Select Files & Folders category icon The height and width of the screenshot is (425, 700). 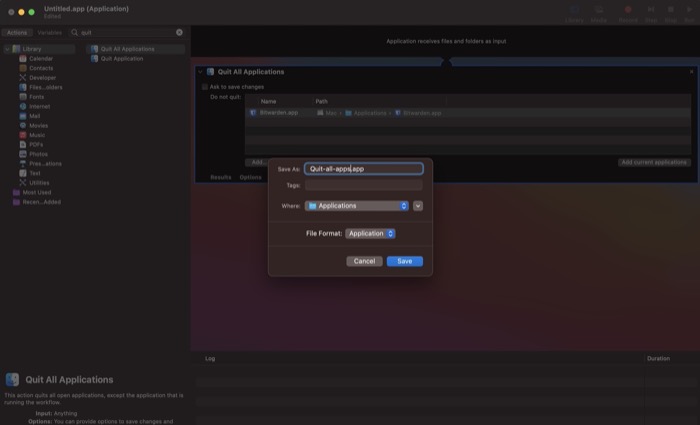coord(23,87)
